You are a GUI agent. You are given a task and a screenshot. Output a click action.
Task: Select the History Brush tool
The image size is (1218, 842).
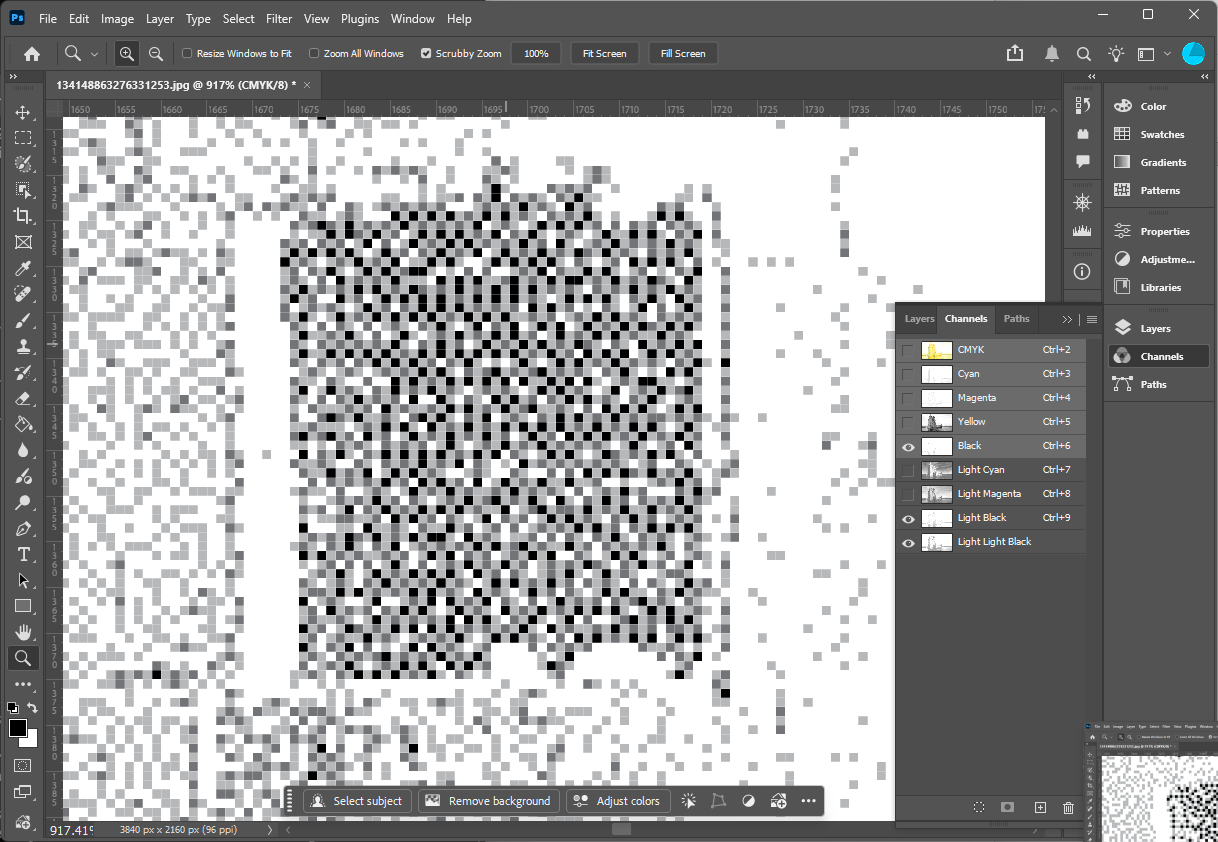pos(23,372)
